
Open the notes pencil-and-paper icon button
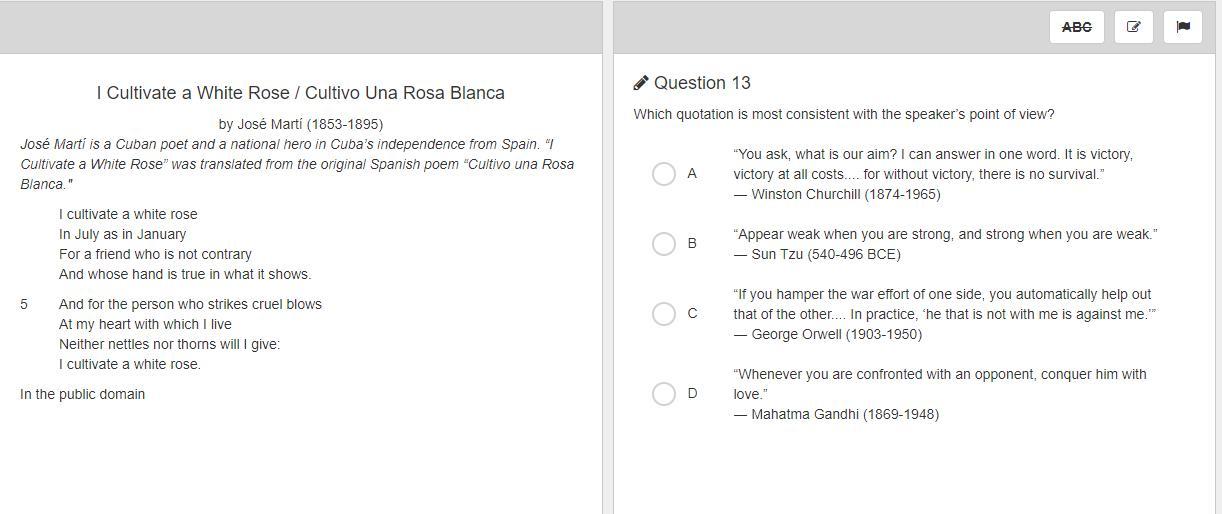tap(1133, 27)
